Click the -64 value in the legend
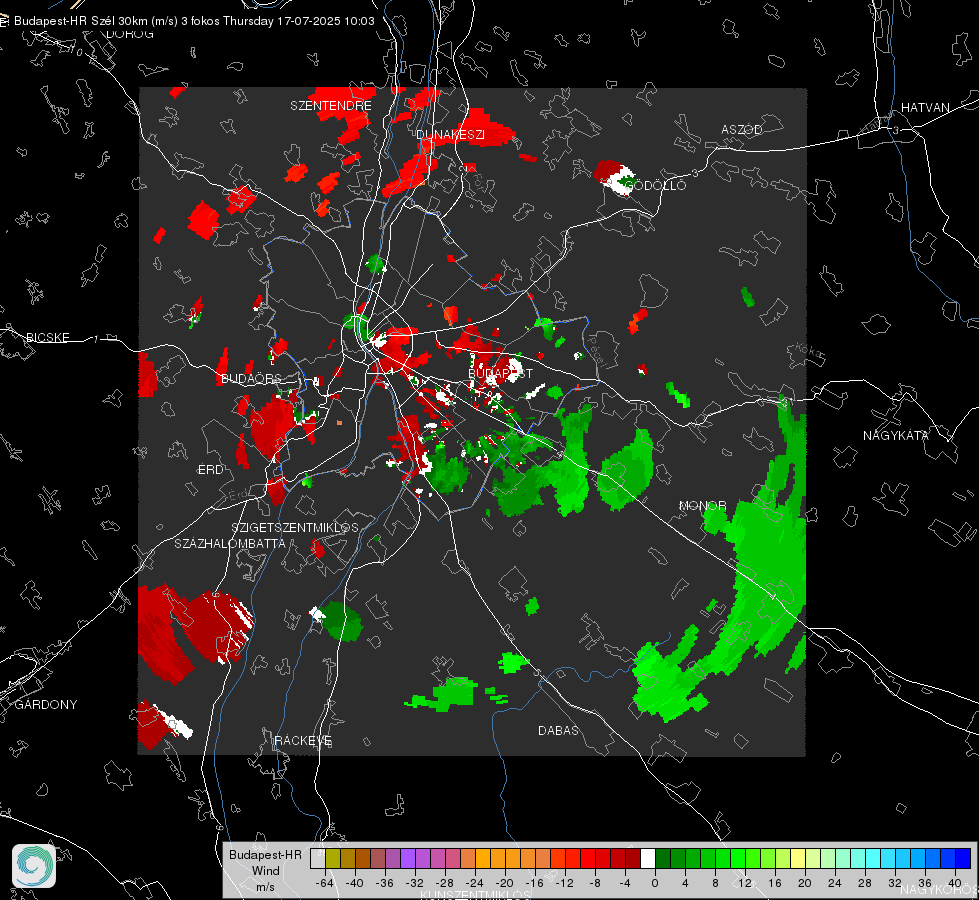Screen dimensions: 979x900 (324, 883)
